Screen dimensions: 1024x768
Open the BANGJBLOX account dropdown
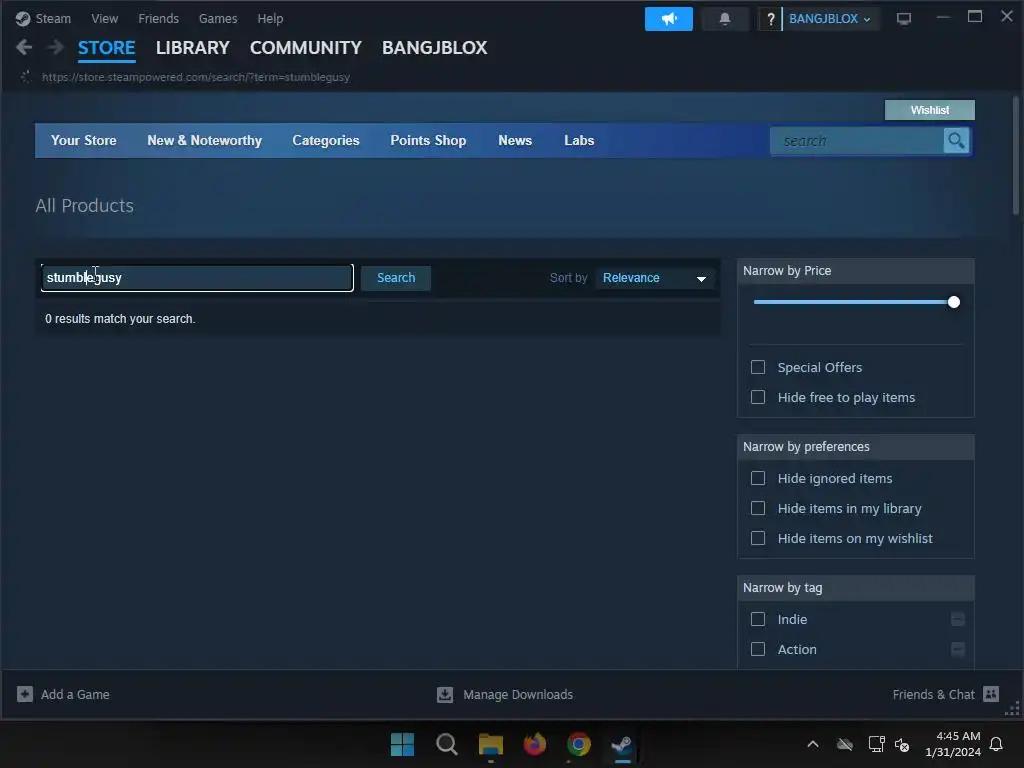point(829,19)
